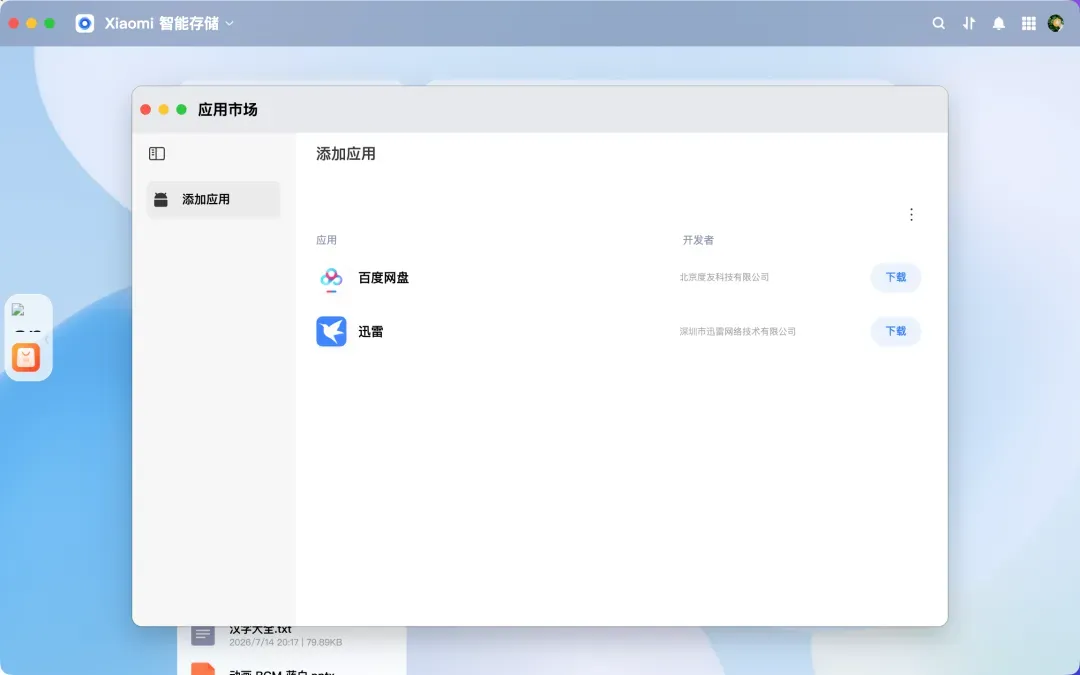This screenshot has width=1080, height=675.
Task: Click the 开发者 column header
Action: [x=698, y=240]
